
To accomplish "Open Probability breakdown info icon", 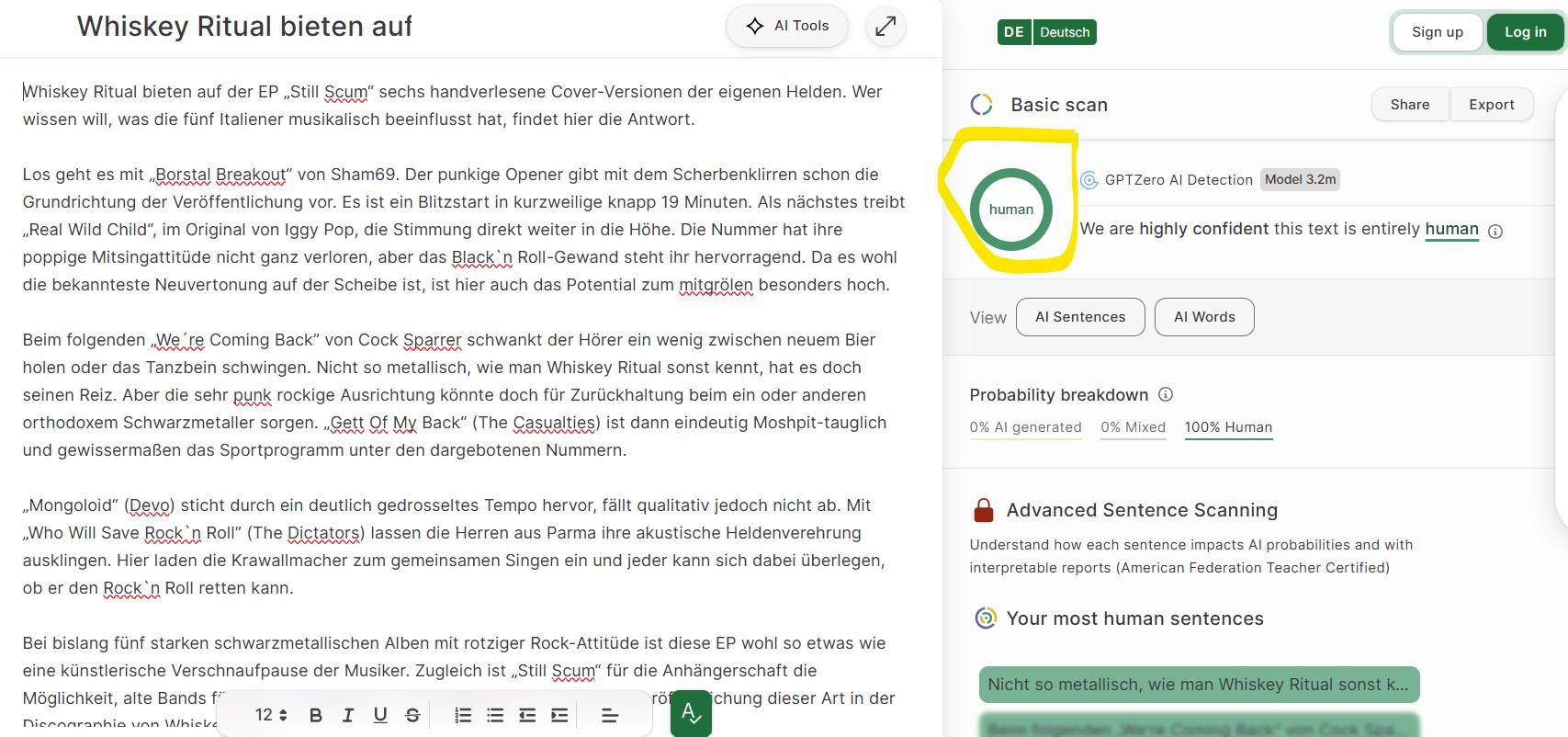I will (1166, 394).
